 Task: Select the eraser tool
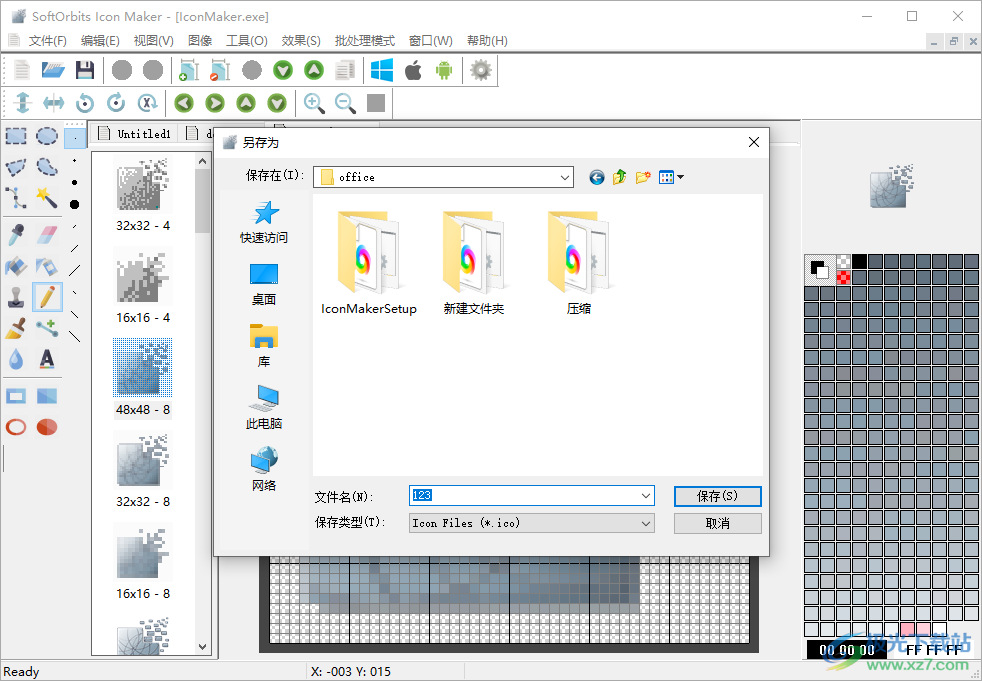[x=47, y=234]
